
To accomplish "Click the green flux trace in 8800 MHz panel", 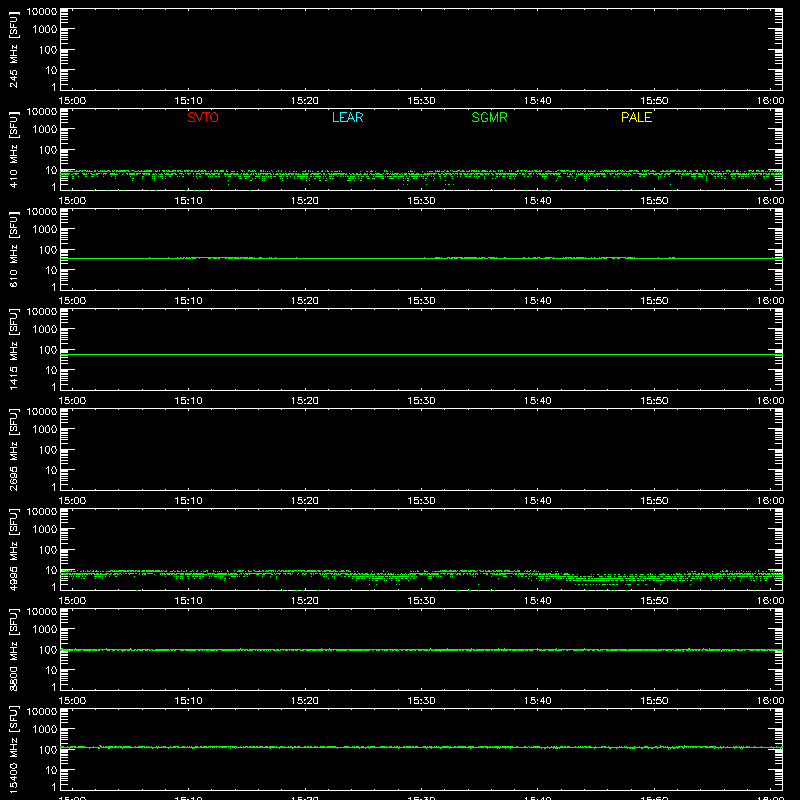I will click(421, 650).
